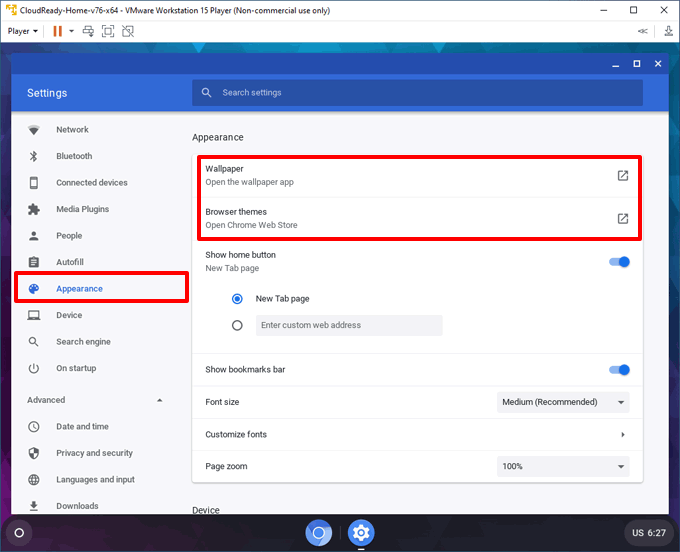Click the Settings gear in the shelf
This screenshot has height=552, width=680.
coord(361,532)
